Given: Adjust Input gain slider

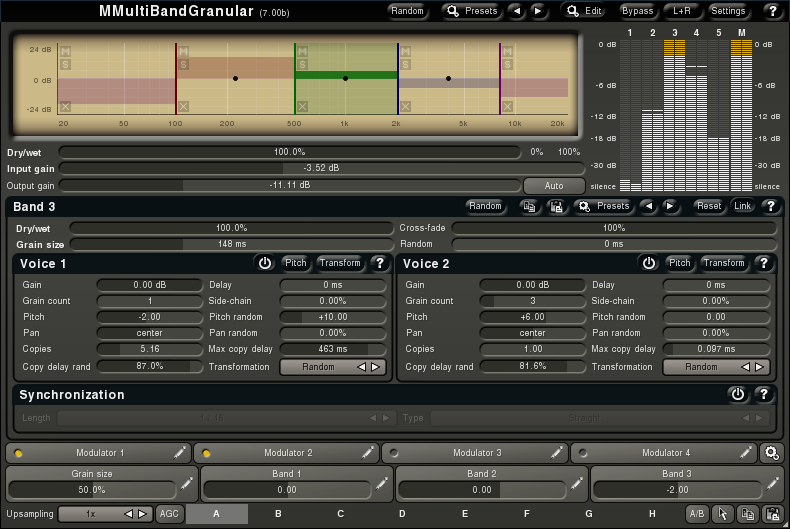Looking at the screenshot, I should pyautogui.click(x=321, y=168).
